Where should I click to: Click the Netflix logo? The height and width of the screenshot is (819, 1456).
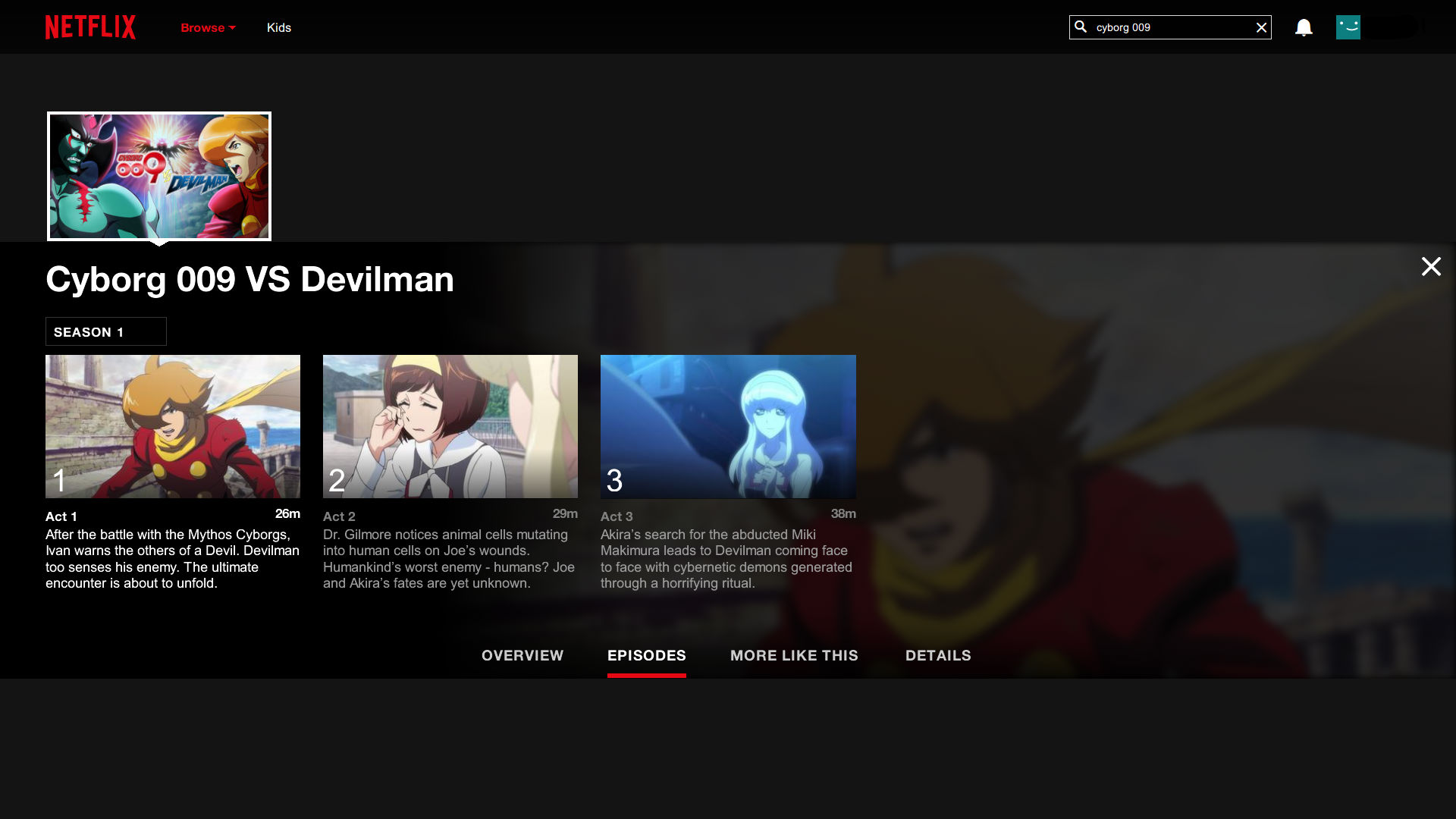pyautogui.click(x=90, y=27)
